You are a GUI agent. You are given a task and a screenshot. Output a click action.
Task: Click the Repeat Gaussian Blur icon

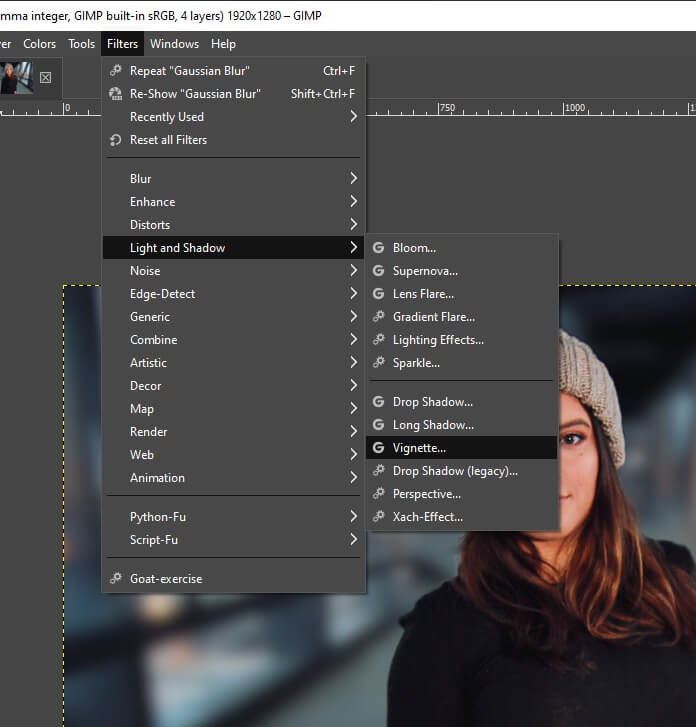pyautogui.click(x=116, y=71)
